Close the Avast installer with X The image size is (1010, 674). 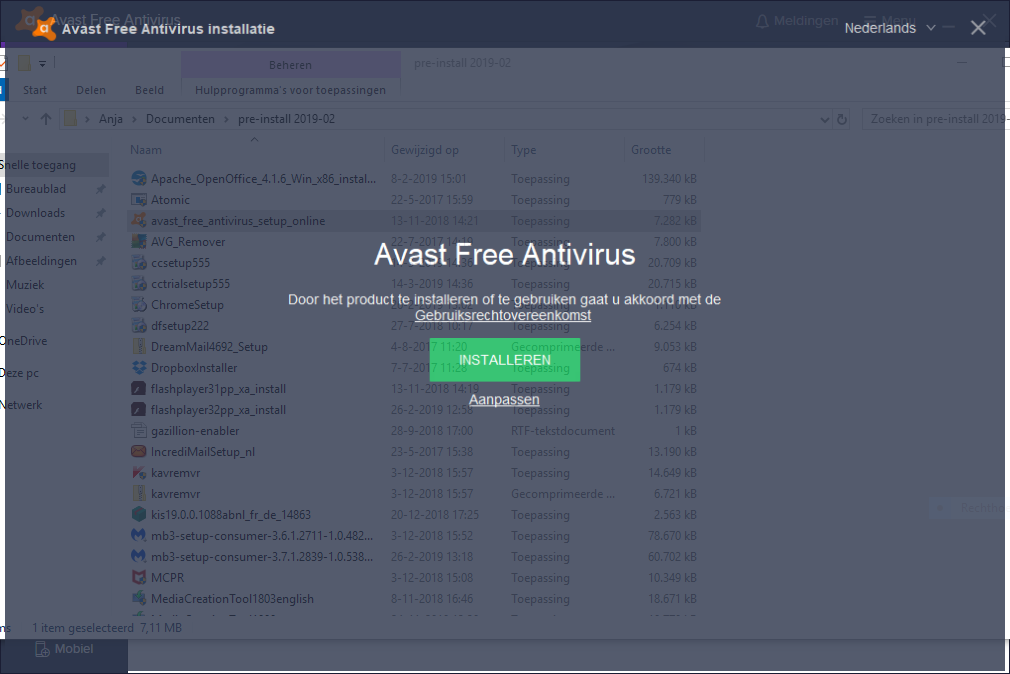(x=978, y=28)
